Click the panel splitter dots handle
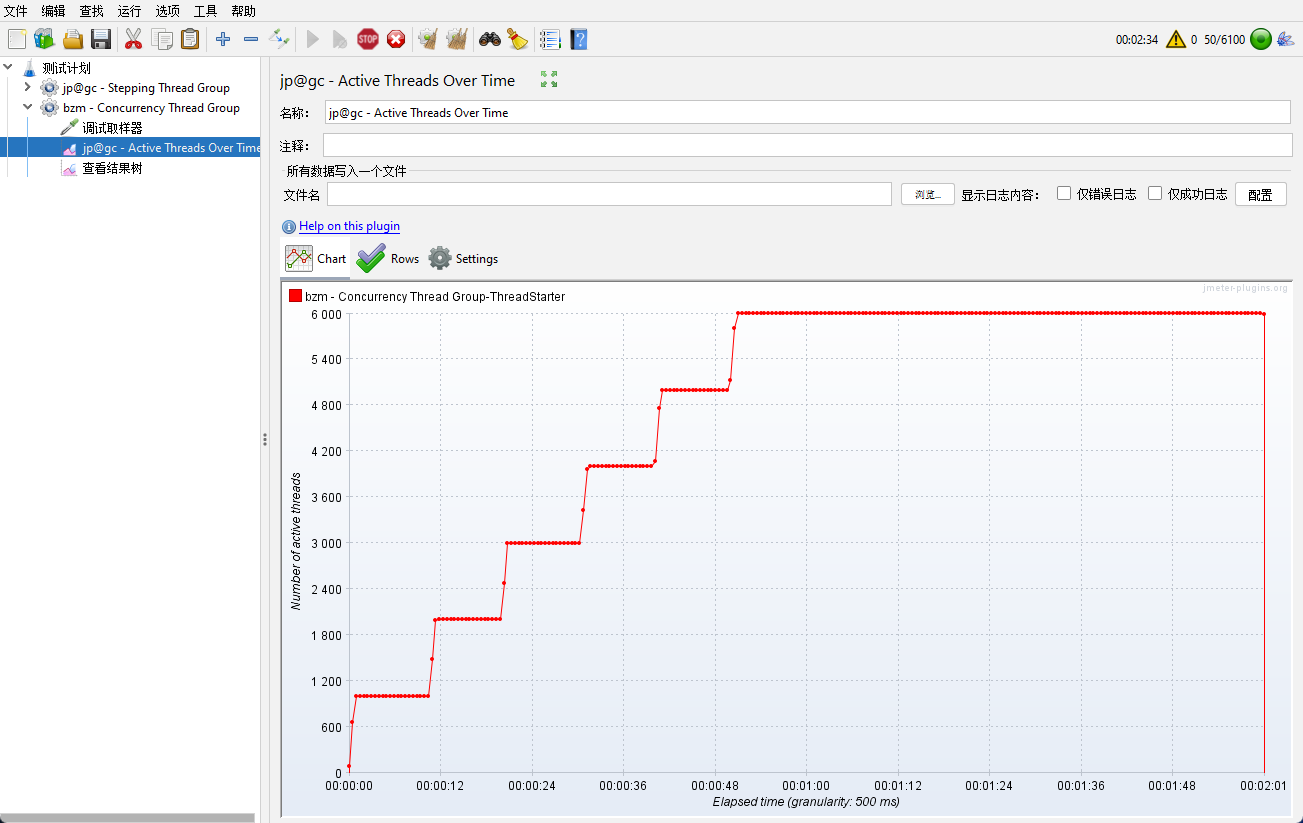Screen dimensions: 1303x823 pos(265,439)
